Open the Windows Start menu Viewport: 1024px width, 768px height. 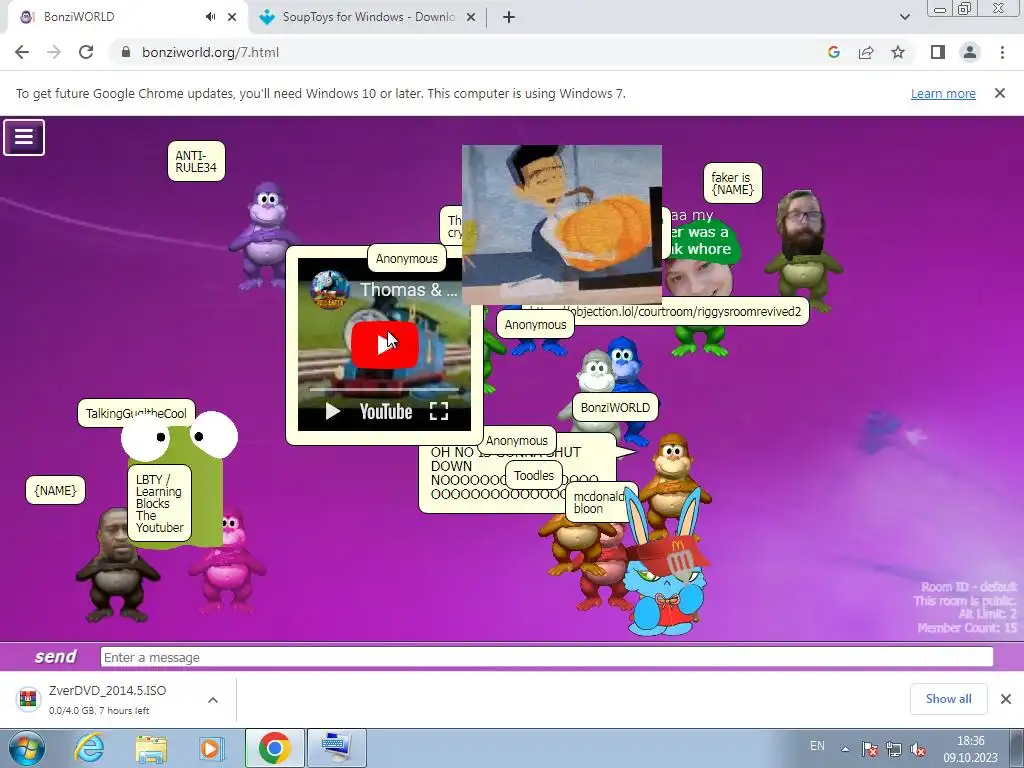[x=26, y=748]
